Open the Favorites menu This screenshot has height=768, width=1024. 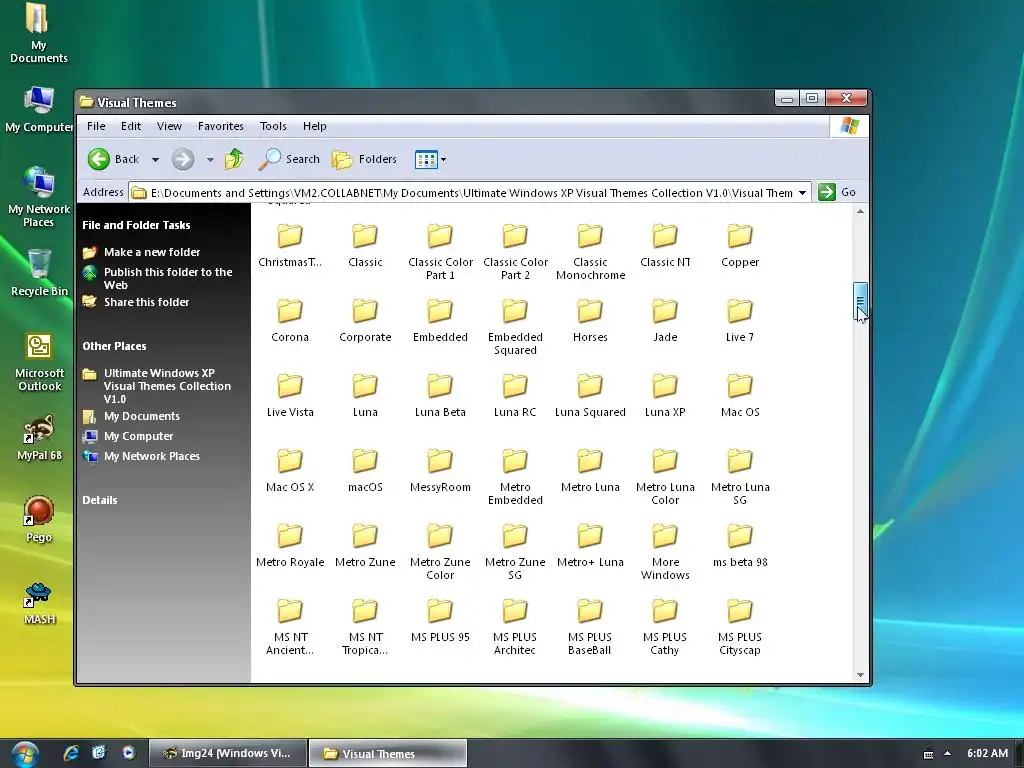point(221,126)
